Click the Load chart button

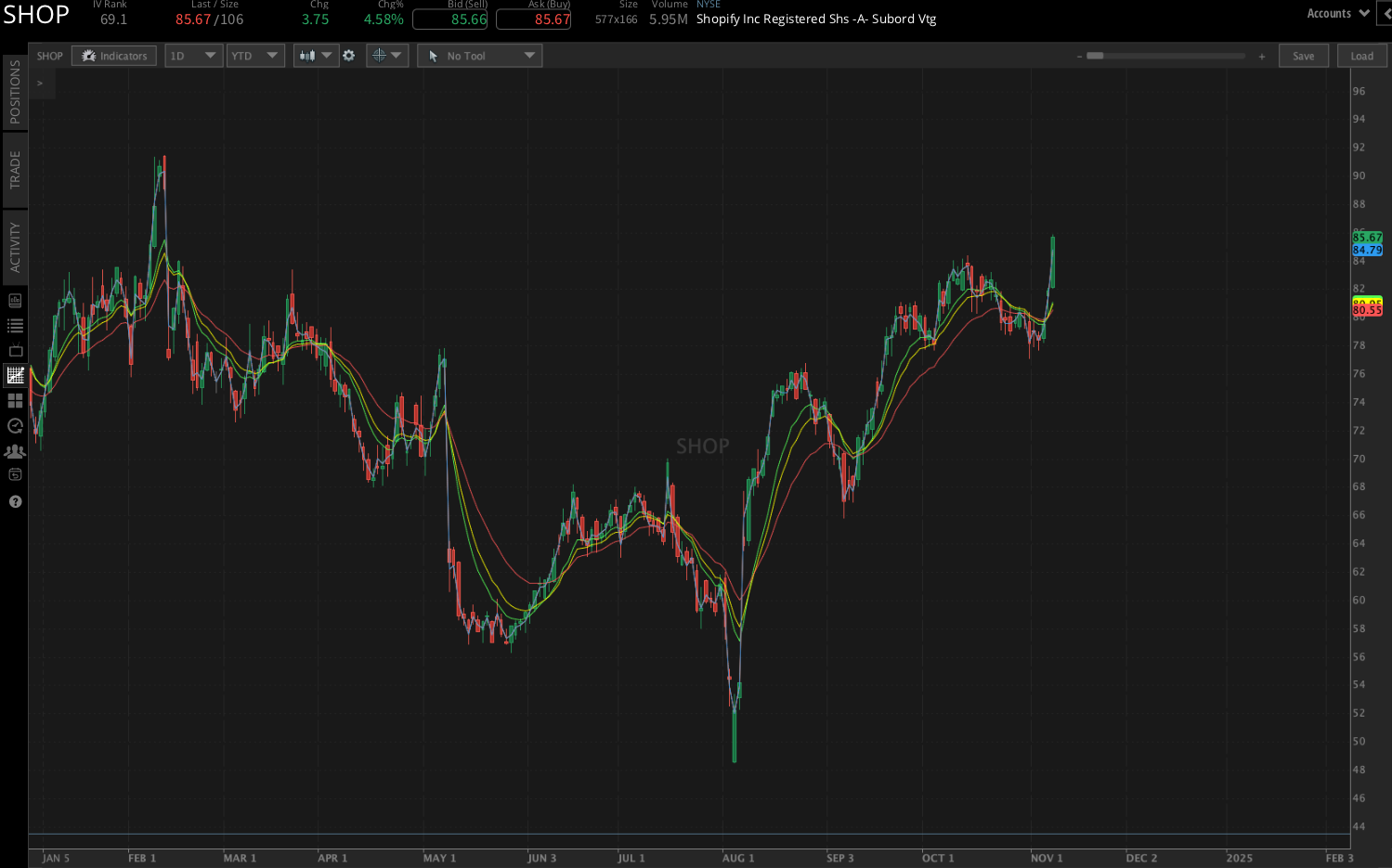click(1362, 56)
